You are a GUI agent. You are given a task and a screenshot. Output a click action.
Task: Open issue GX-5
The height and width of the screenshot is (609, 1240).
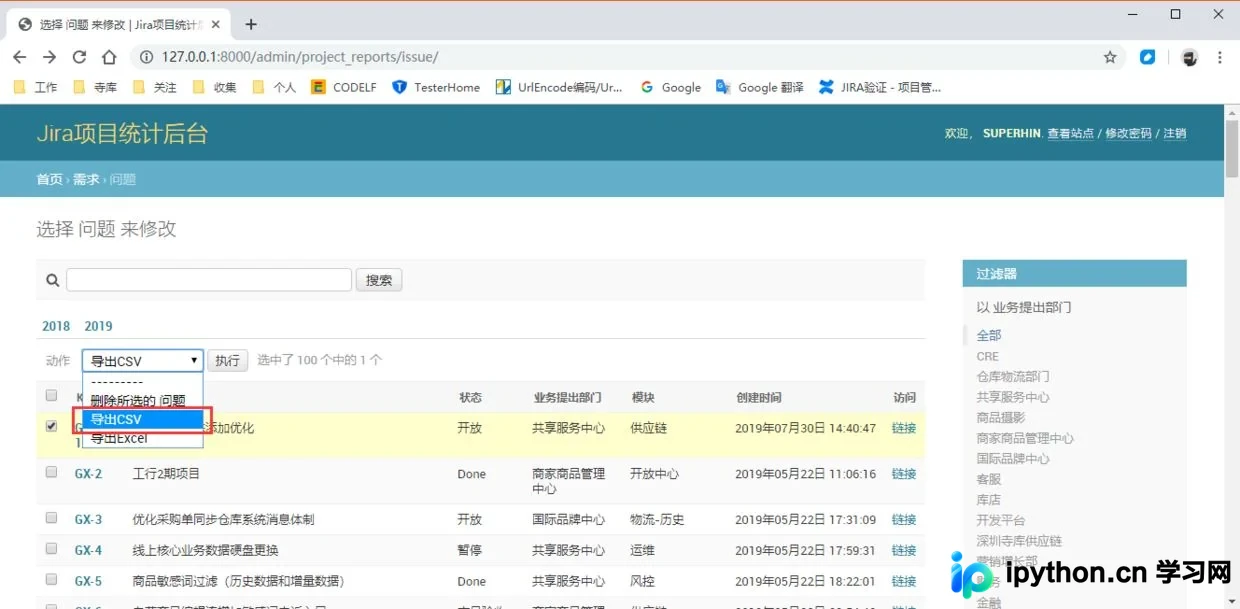[88, 581]
